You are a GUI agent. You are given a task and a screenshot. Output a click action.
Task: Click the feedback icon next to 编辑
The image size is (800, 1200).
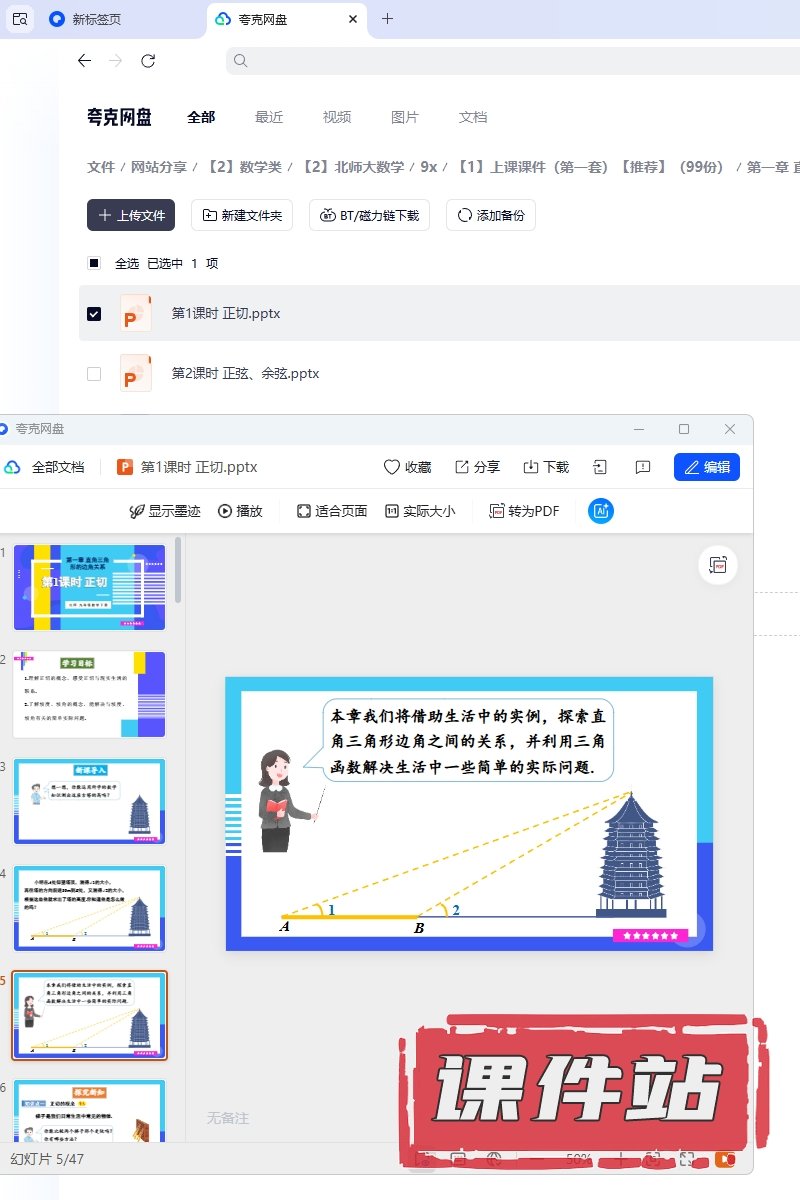click(643, 467)
